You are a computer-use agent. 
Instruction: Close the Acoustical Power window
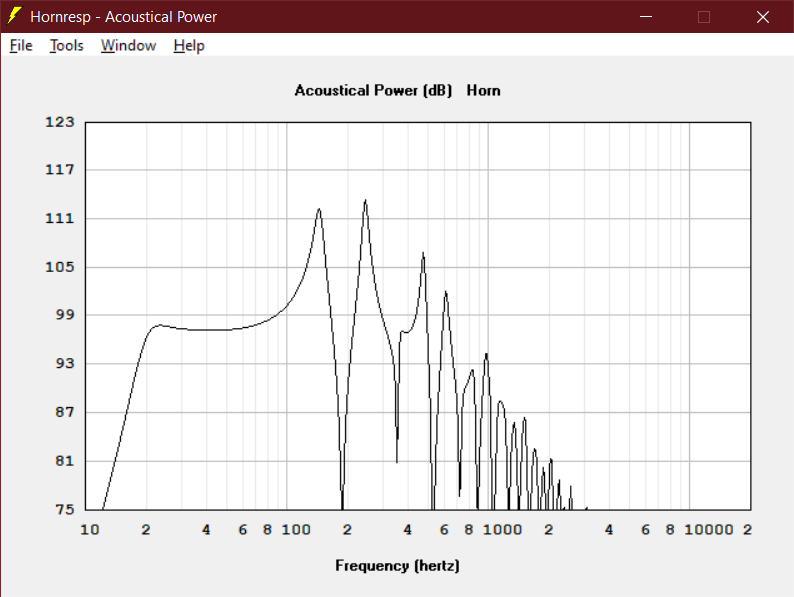click(763, 17)
